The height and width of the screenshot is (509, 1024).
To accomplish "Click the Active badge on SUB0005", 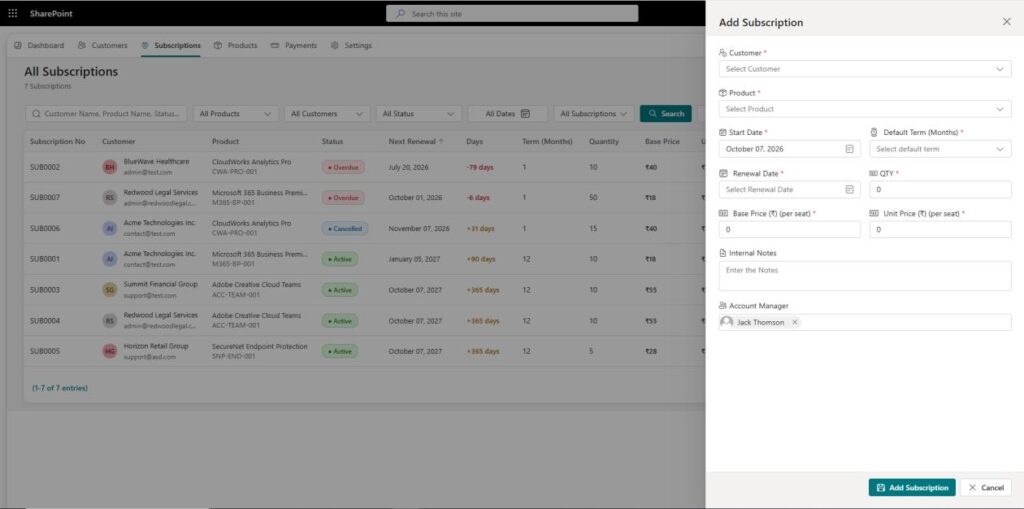I will click(x=340, y=352).
